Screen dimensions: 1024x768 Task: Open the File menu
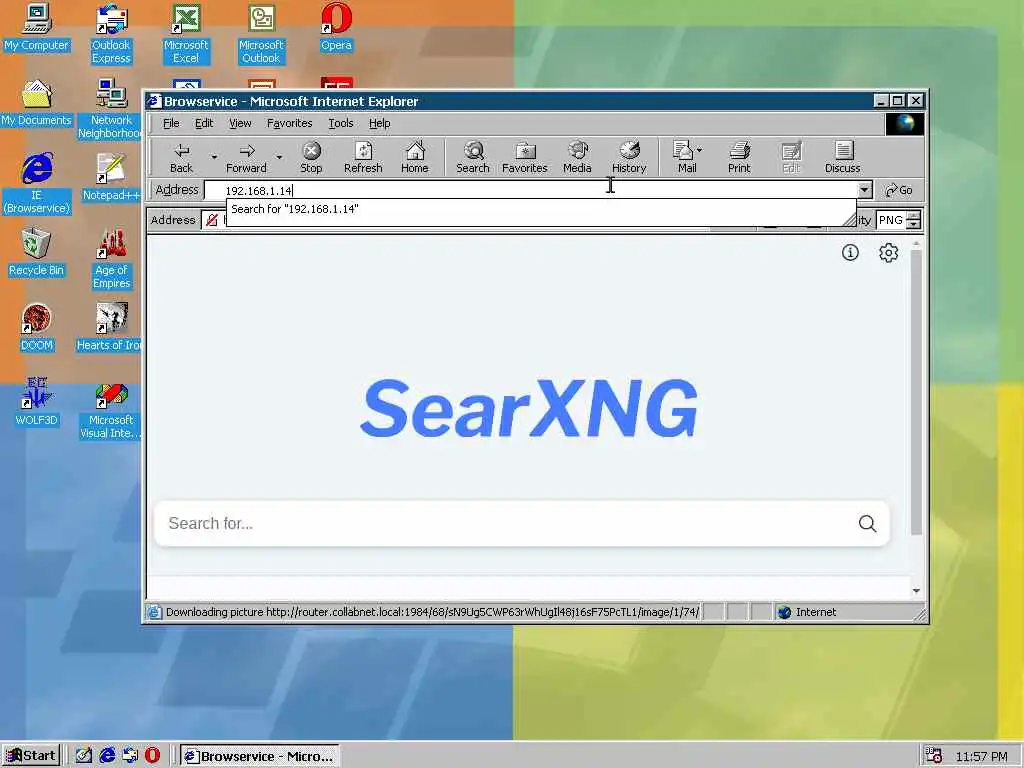tap(171, 123)
